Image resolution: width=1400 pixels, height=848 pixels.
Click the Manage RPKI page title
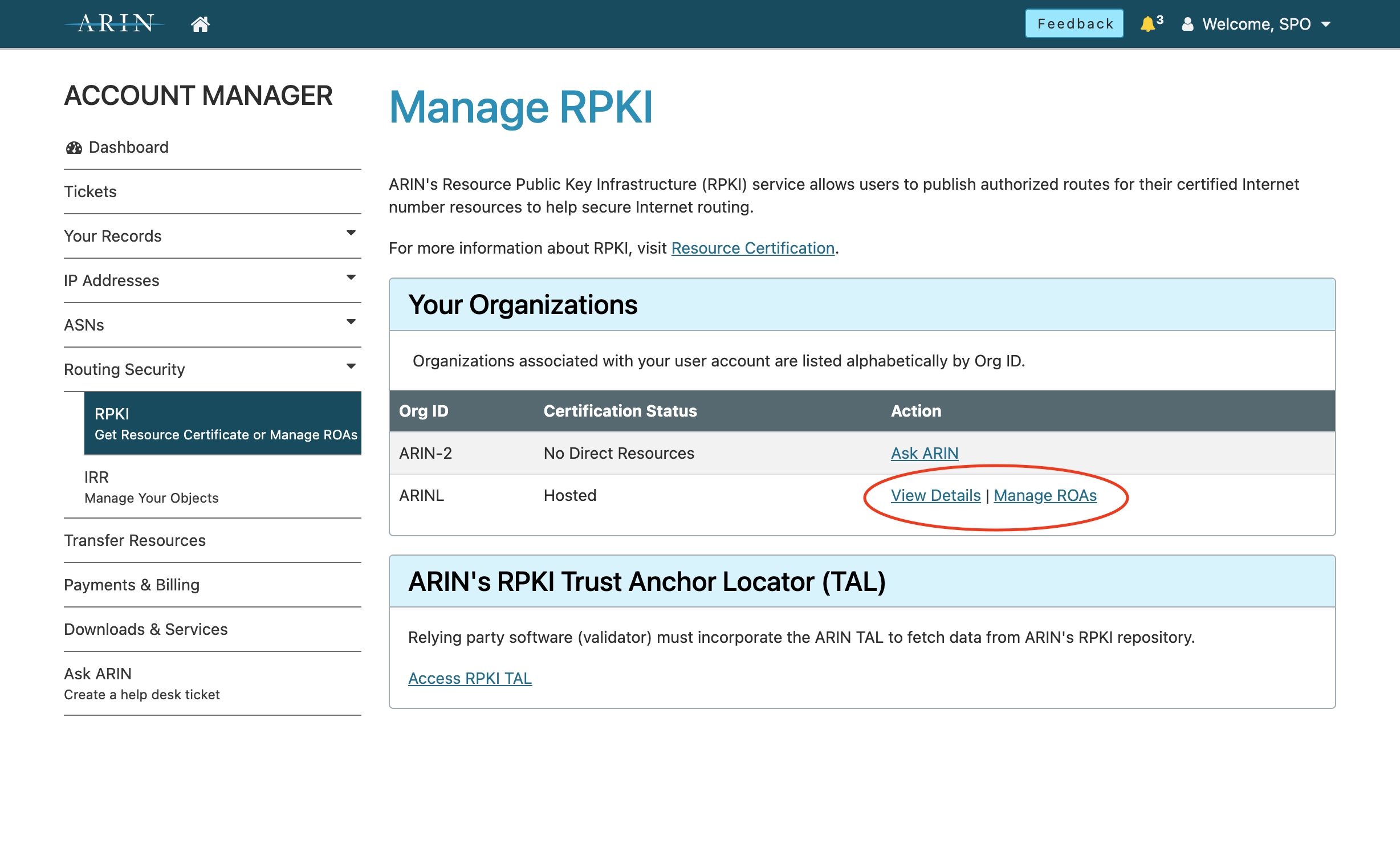pyautogui.click(x=520, y=107)
